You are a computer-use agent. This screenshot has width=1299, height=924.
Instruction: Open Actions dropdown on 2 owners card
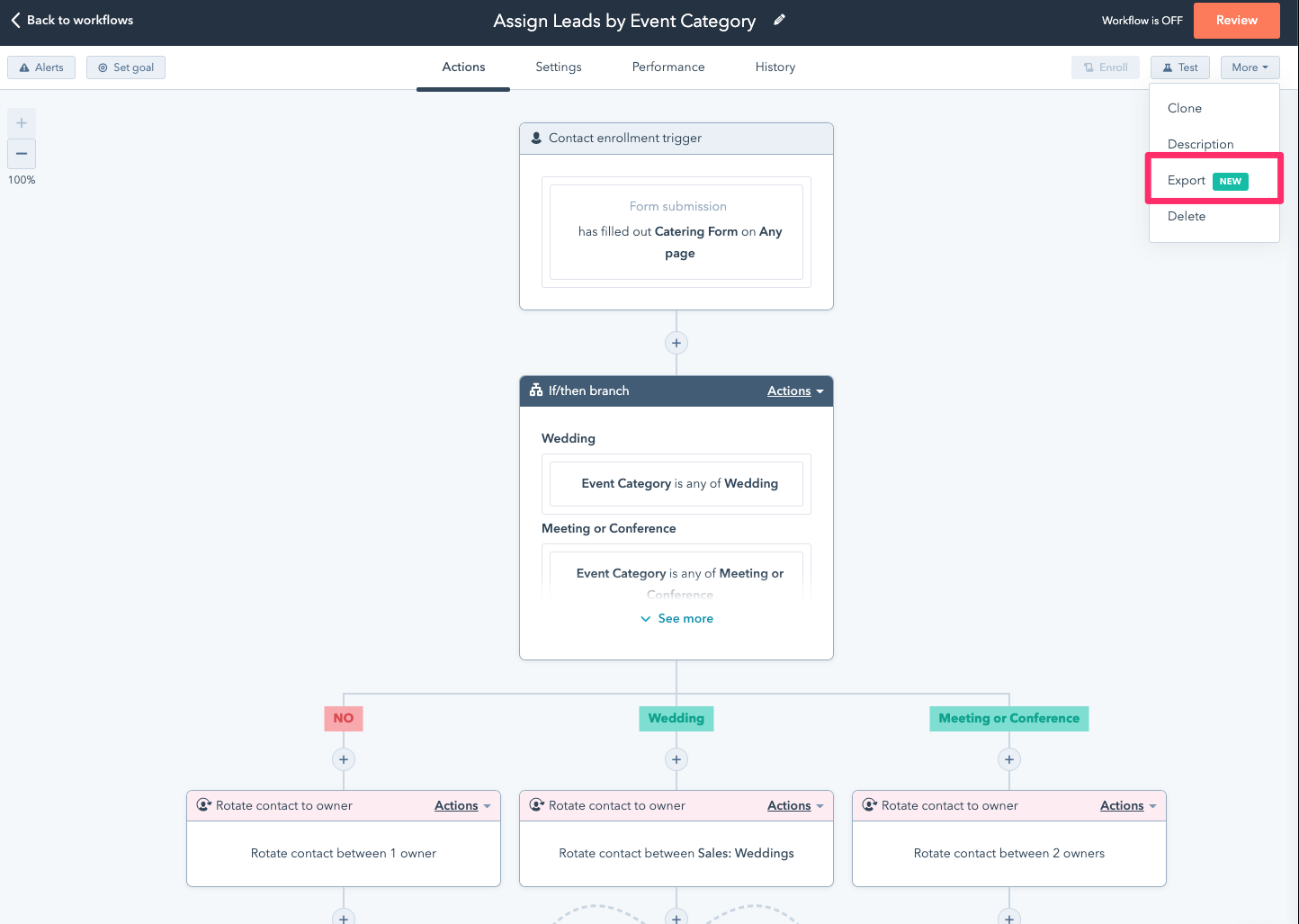tap(1127, 806)
